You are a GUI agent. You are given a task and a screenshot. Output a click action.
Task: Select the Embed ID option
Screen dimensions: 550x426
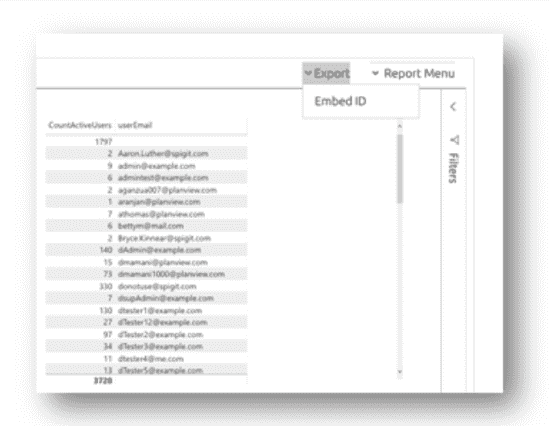point(340,101)
